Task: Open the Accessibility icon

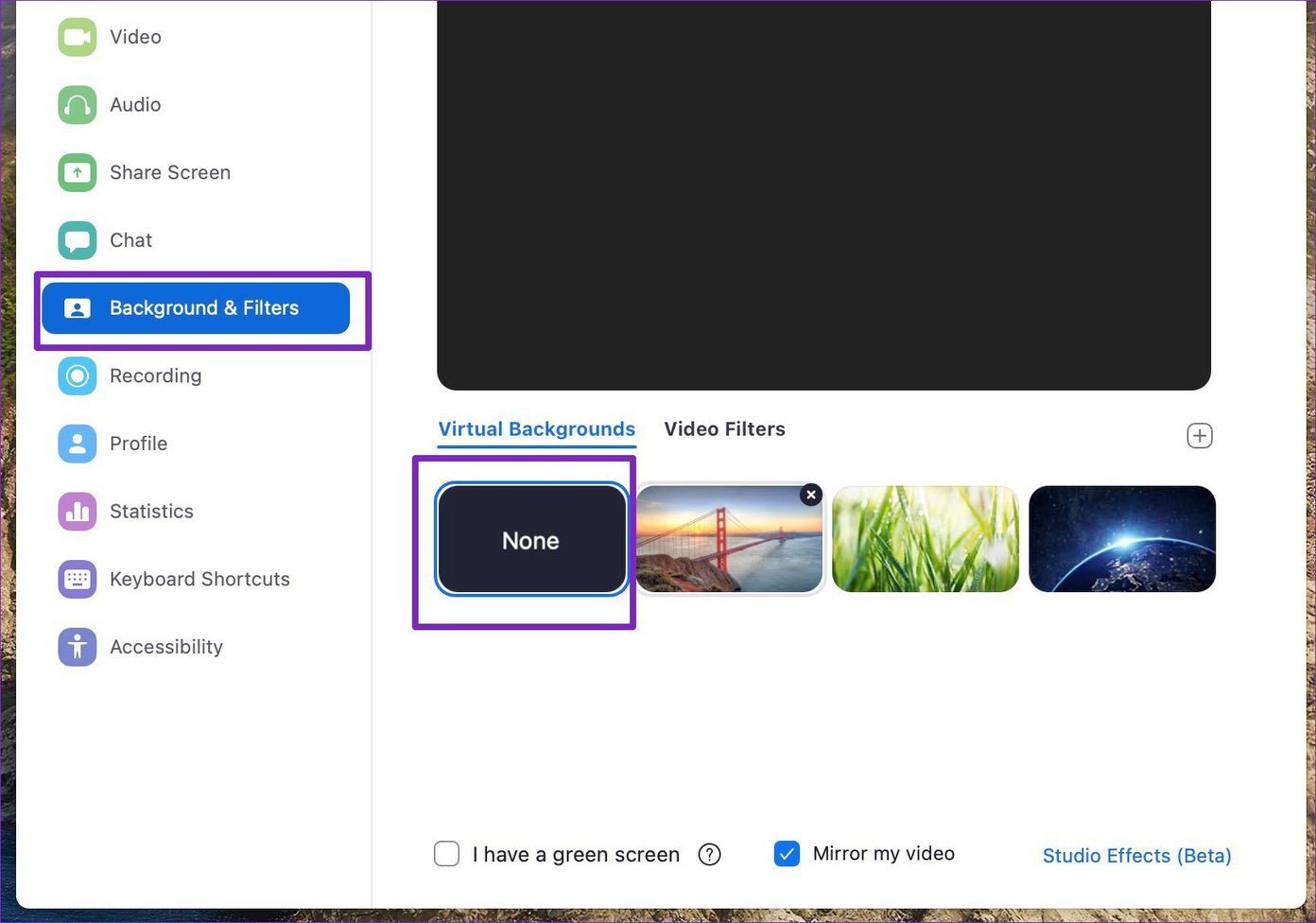Action: [77, 648]
